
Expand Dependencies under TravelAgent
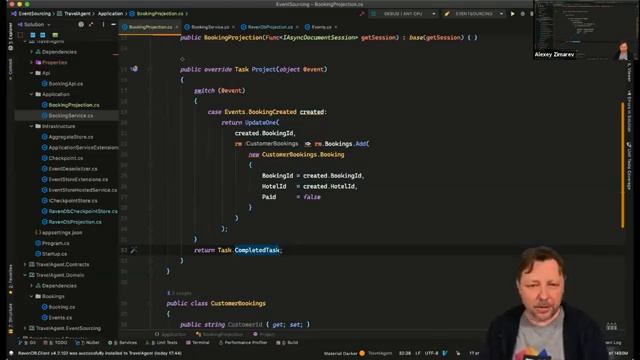click(31, 52)
